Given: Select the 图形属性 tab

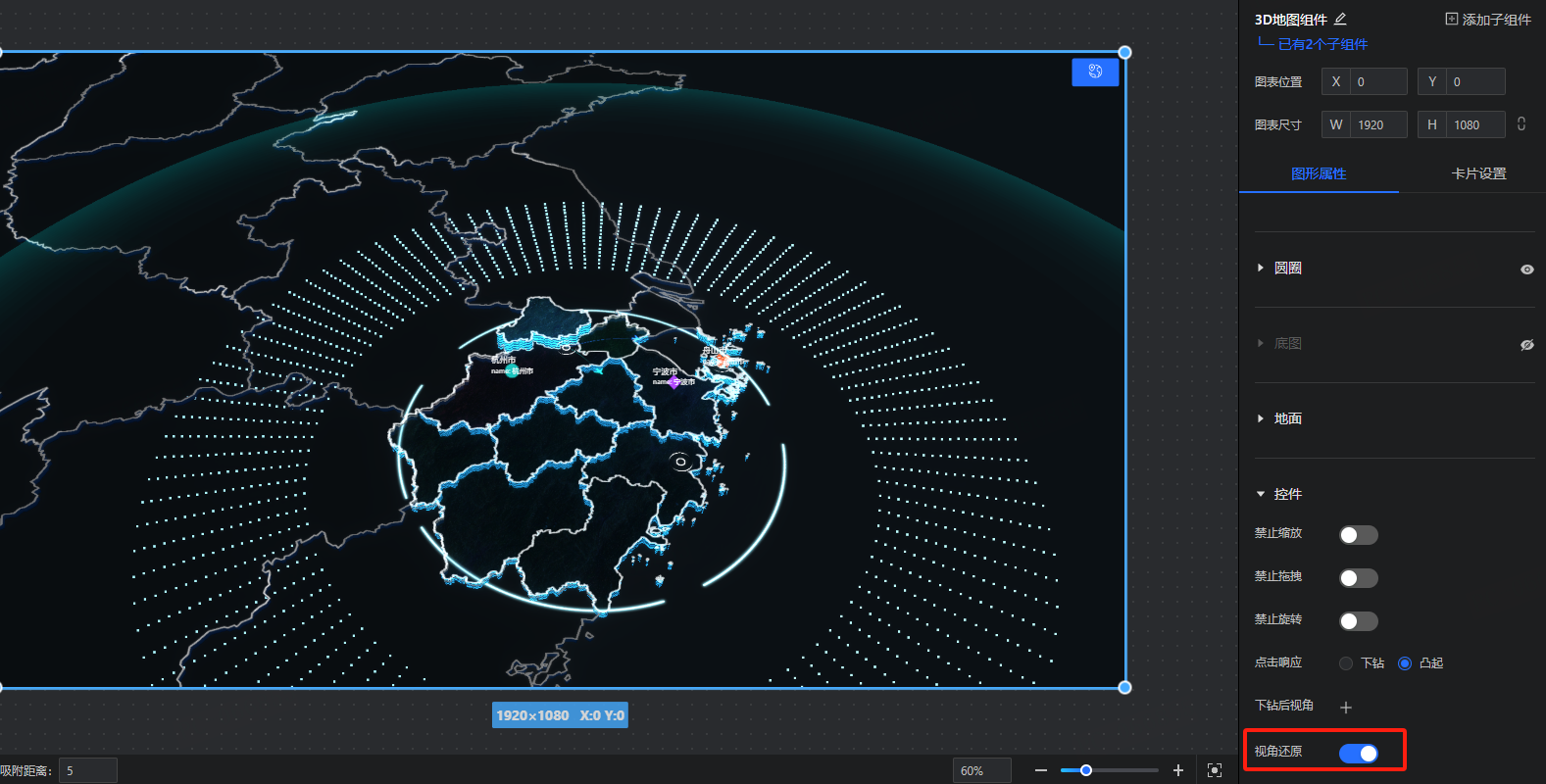Looking at the screenshot, I should click(1319, 173).
